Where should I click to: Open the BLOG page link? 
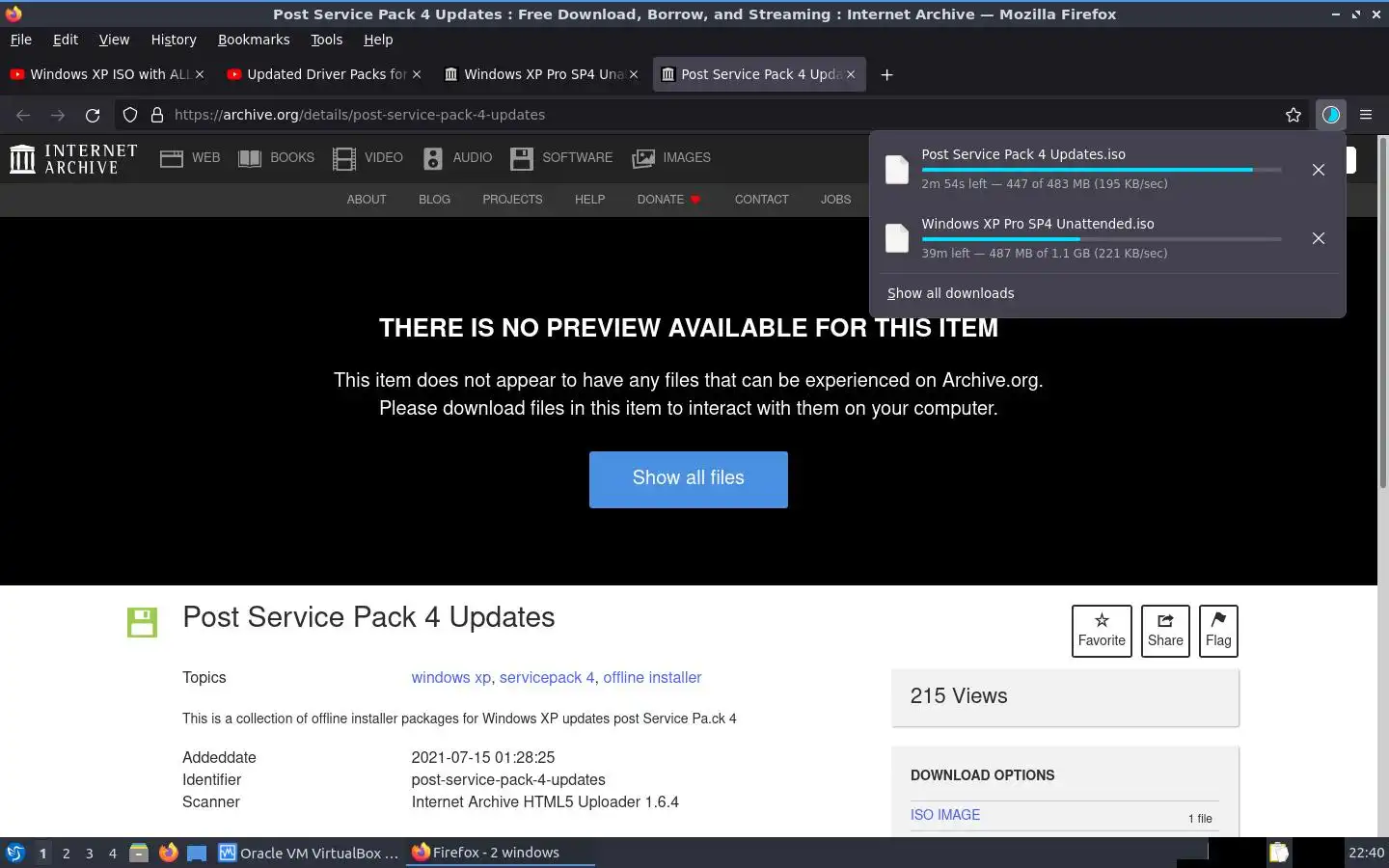(434, 200)
